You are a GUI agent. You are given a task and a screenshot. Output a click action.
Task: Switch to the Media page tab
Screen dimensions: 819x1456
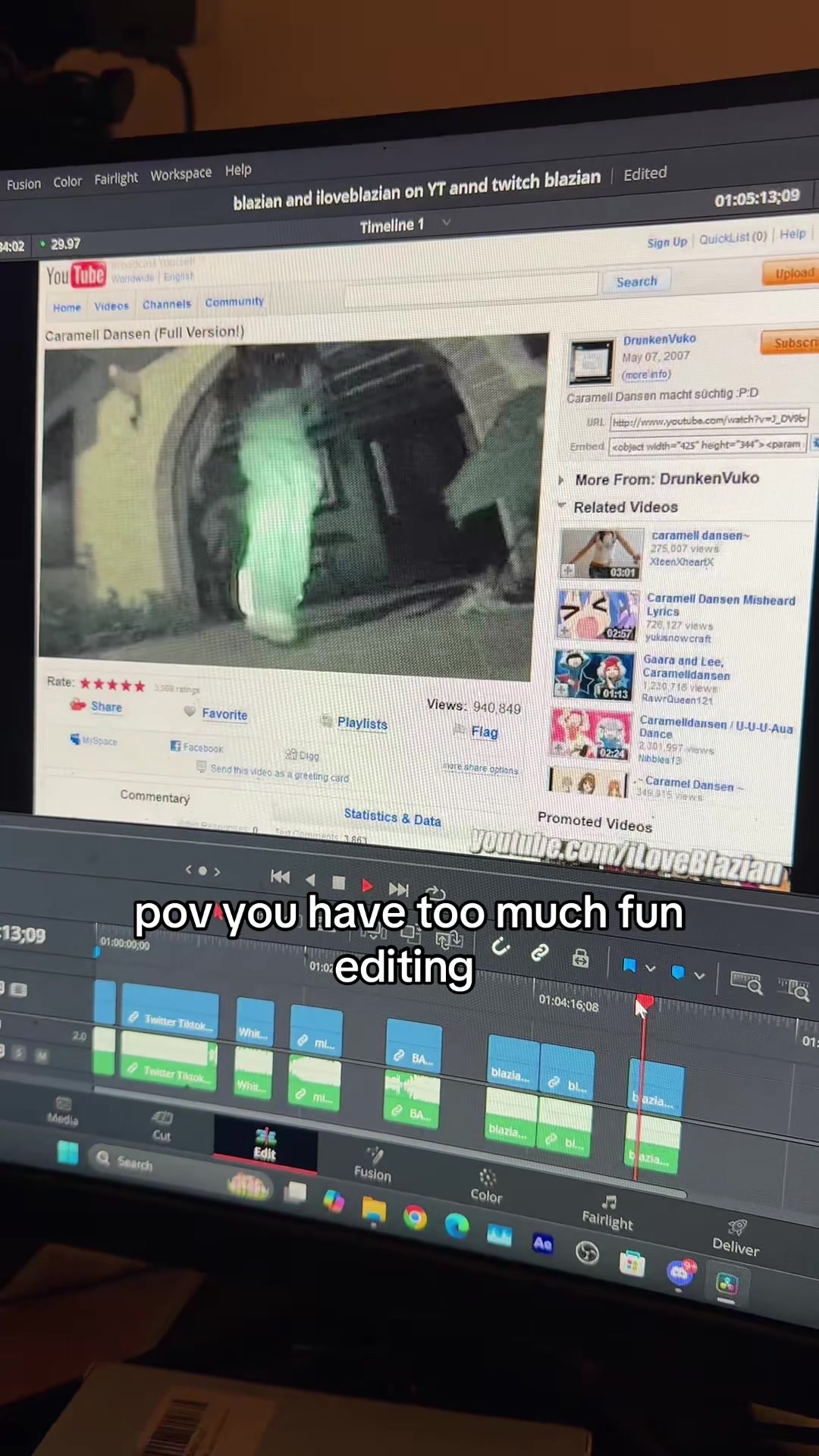(63, 1111)
